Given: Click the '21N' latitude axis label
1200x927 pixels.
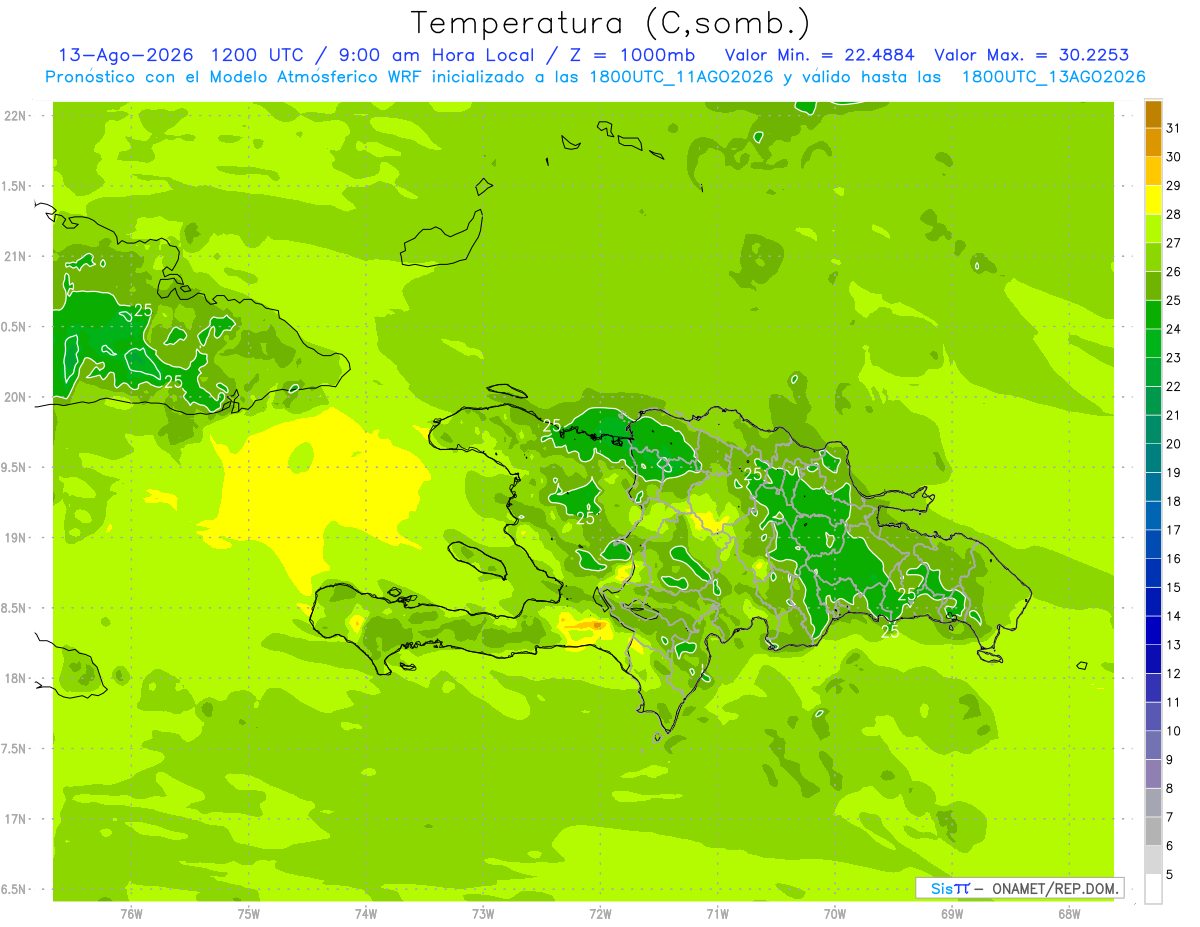Looking at the screenshot, I should pos(16,256).
